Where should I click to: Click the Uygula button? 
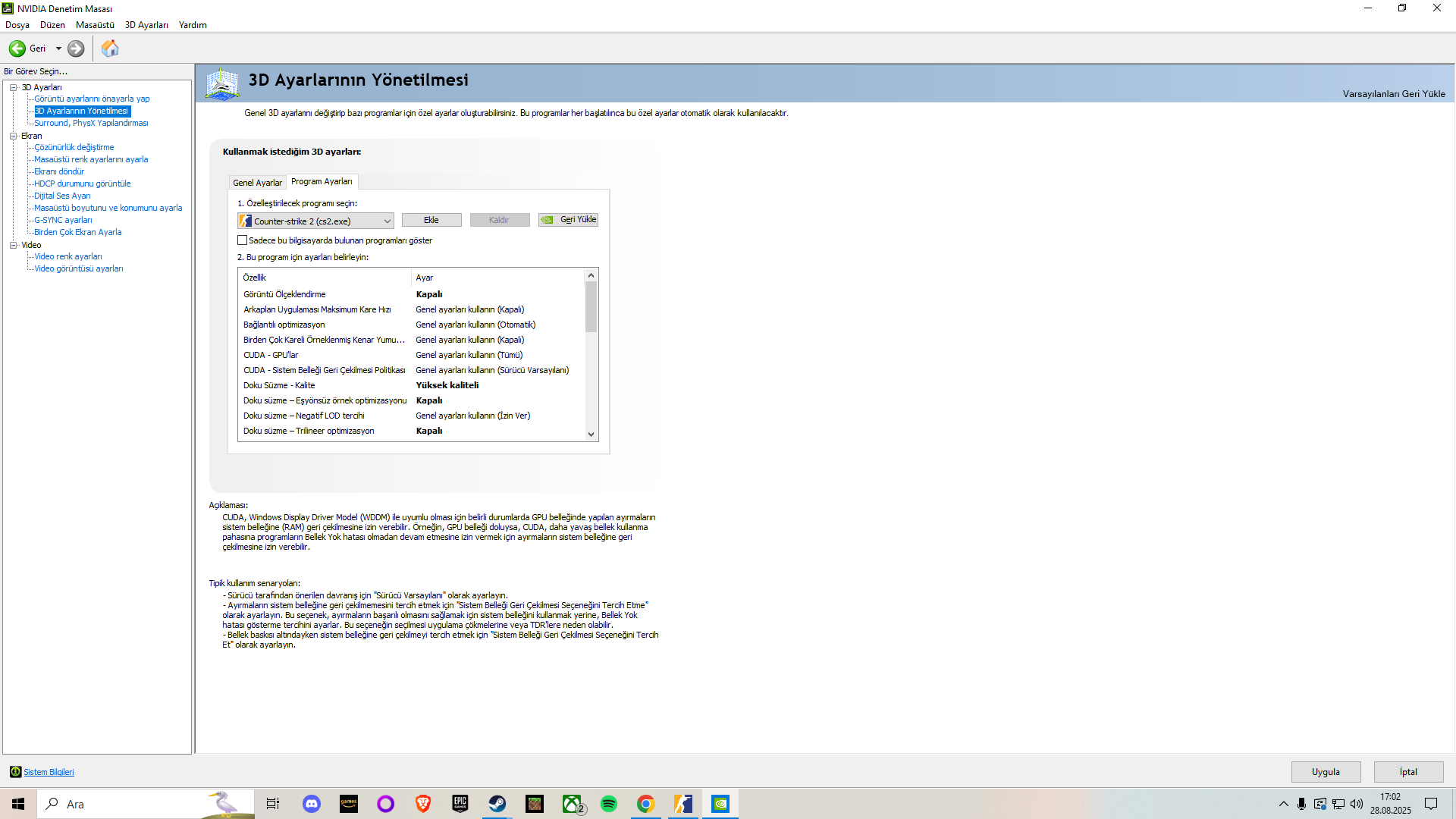pyautogui.click(x=1326, y=772)
